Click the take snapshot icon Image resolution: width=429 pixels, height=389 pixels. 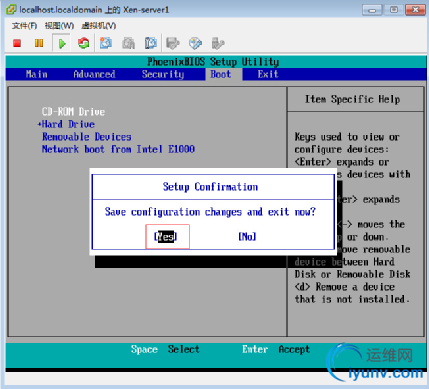click(106, 43)
